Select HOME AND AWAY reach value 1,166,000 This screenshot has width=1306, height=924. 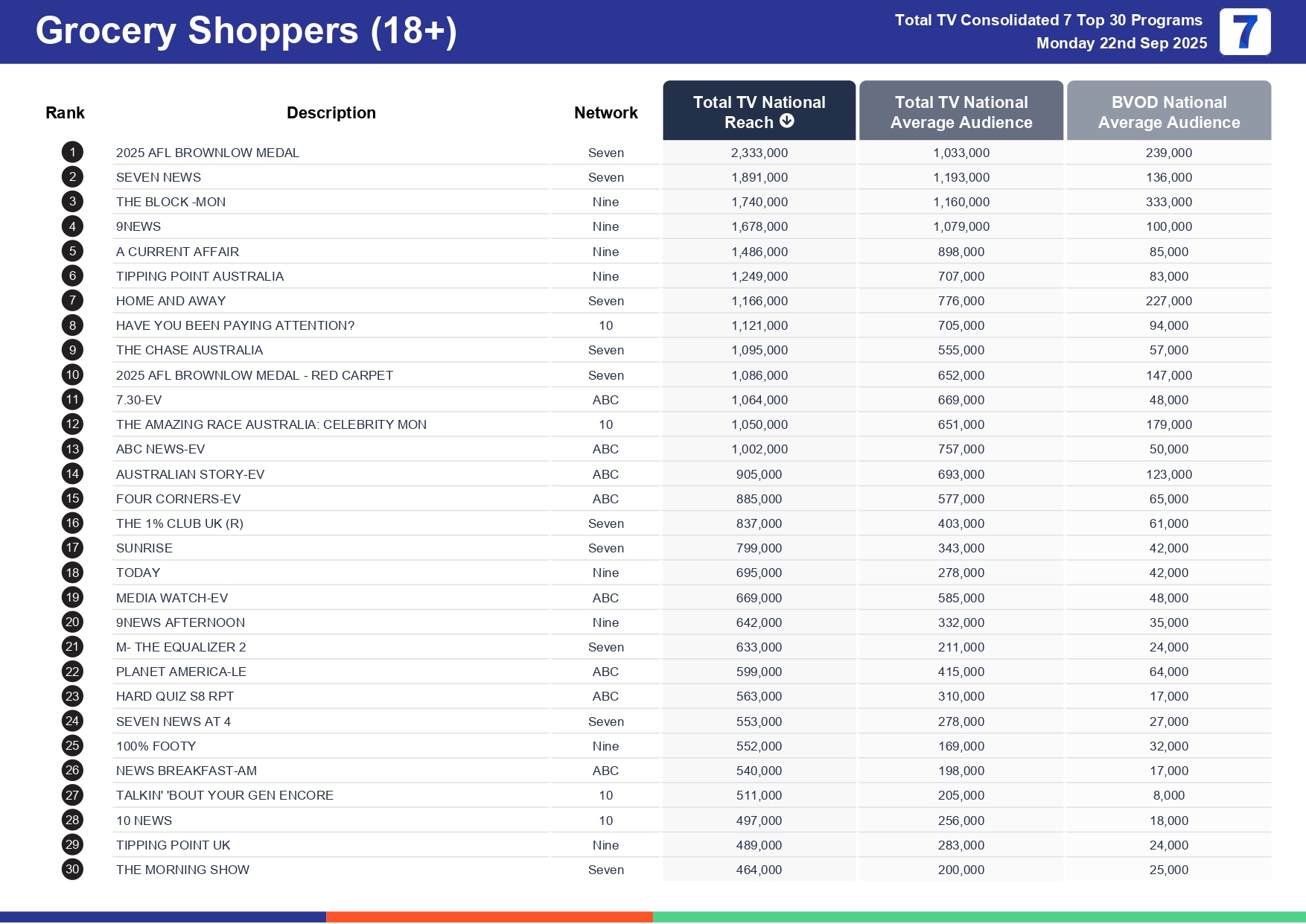tap(759, 301)
